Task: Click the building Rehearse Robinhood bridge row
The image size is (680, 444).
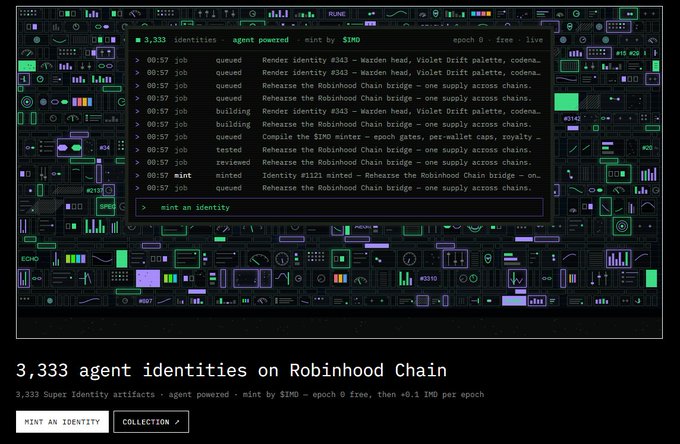Action: click(x=339, y=124)
